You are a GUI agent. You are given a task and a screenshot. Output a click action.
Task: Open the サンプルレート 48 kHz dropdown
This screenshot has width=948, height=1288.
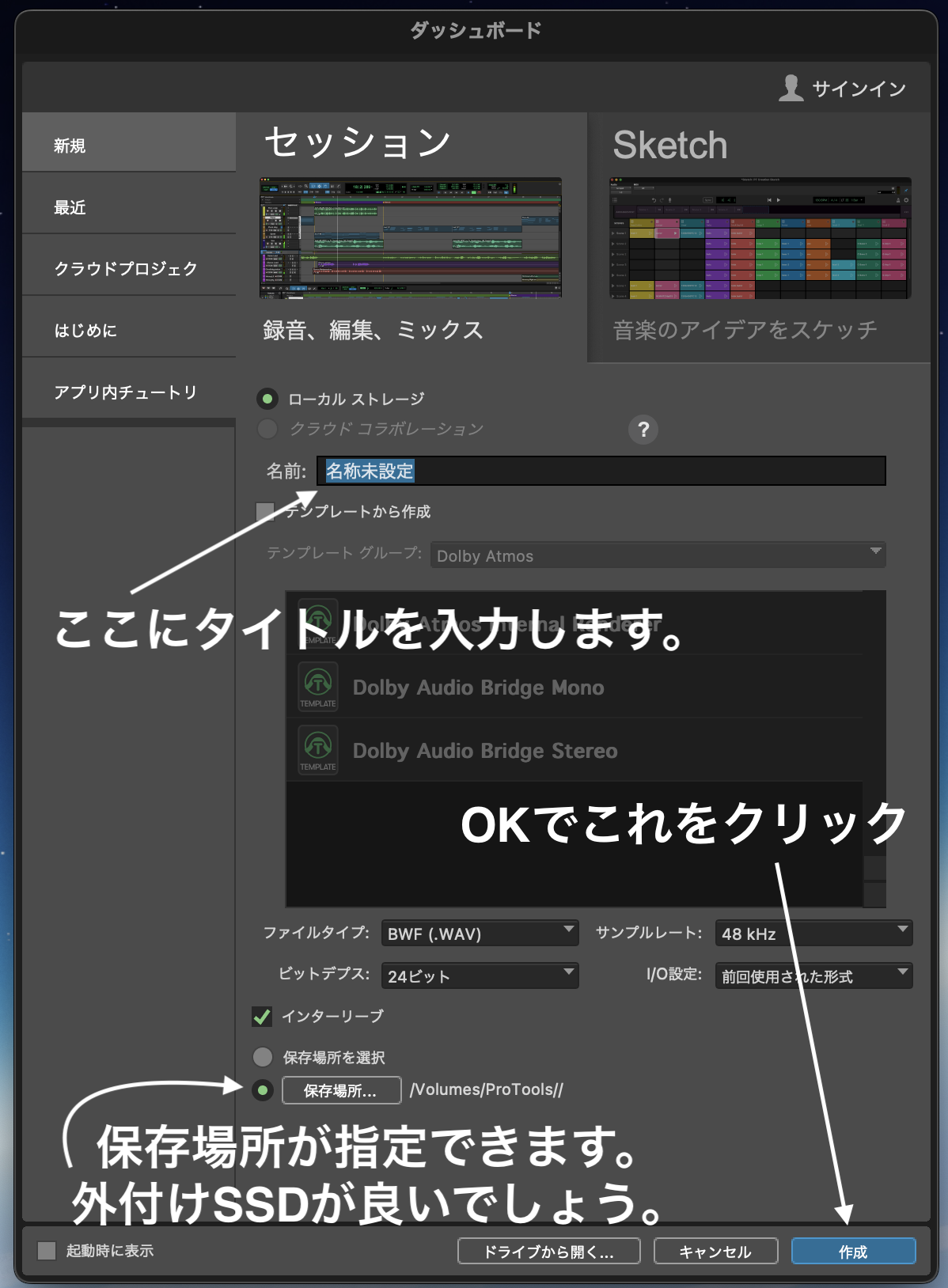click(x=813, y=934)
